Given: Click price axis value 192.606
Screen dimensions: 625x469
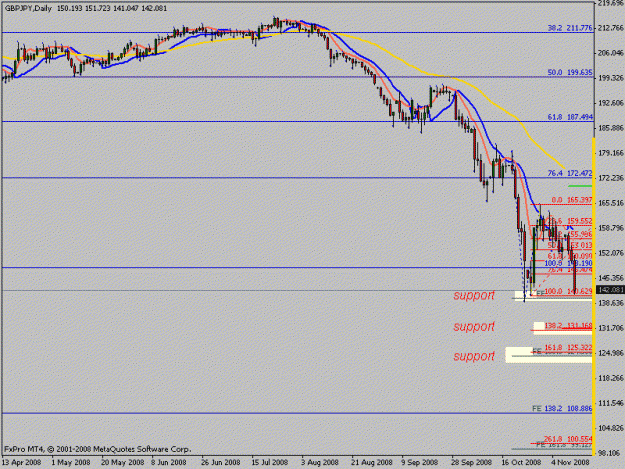Looking at the screenshot, I should coord(611,103).
